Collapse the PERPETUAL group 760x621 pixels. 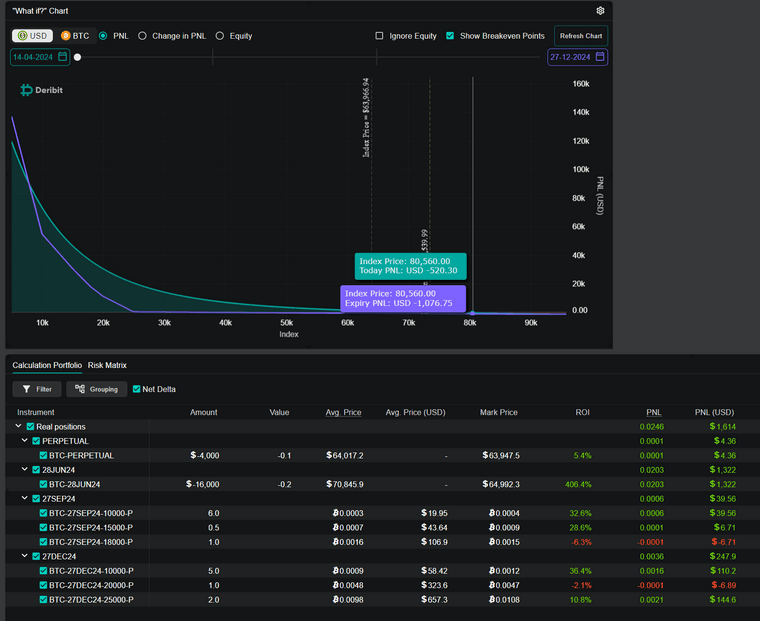[25, 441]
